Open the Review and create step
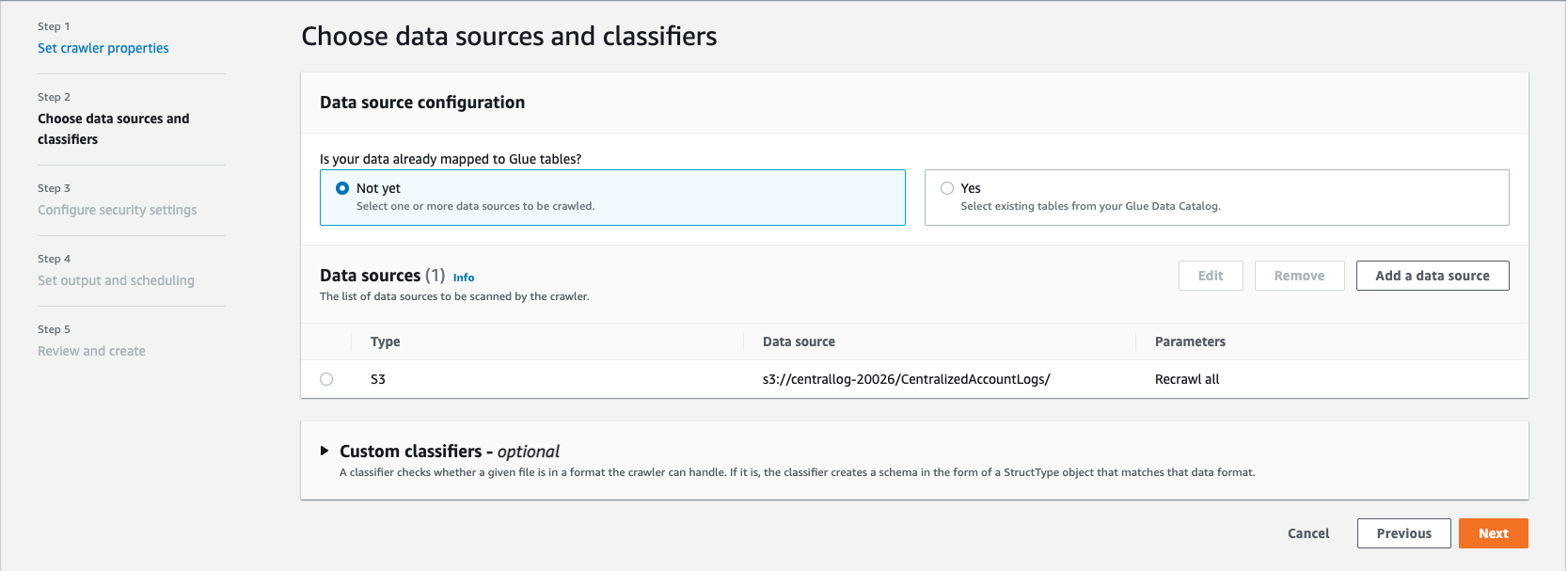The height and width of the screenshot is (571, 1568). [91, 351]
